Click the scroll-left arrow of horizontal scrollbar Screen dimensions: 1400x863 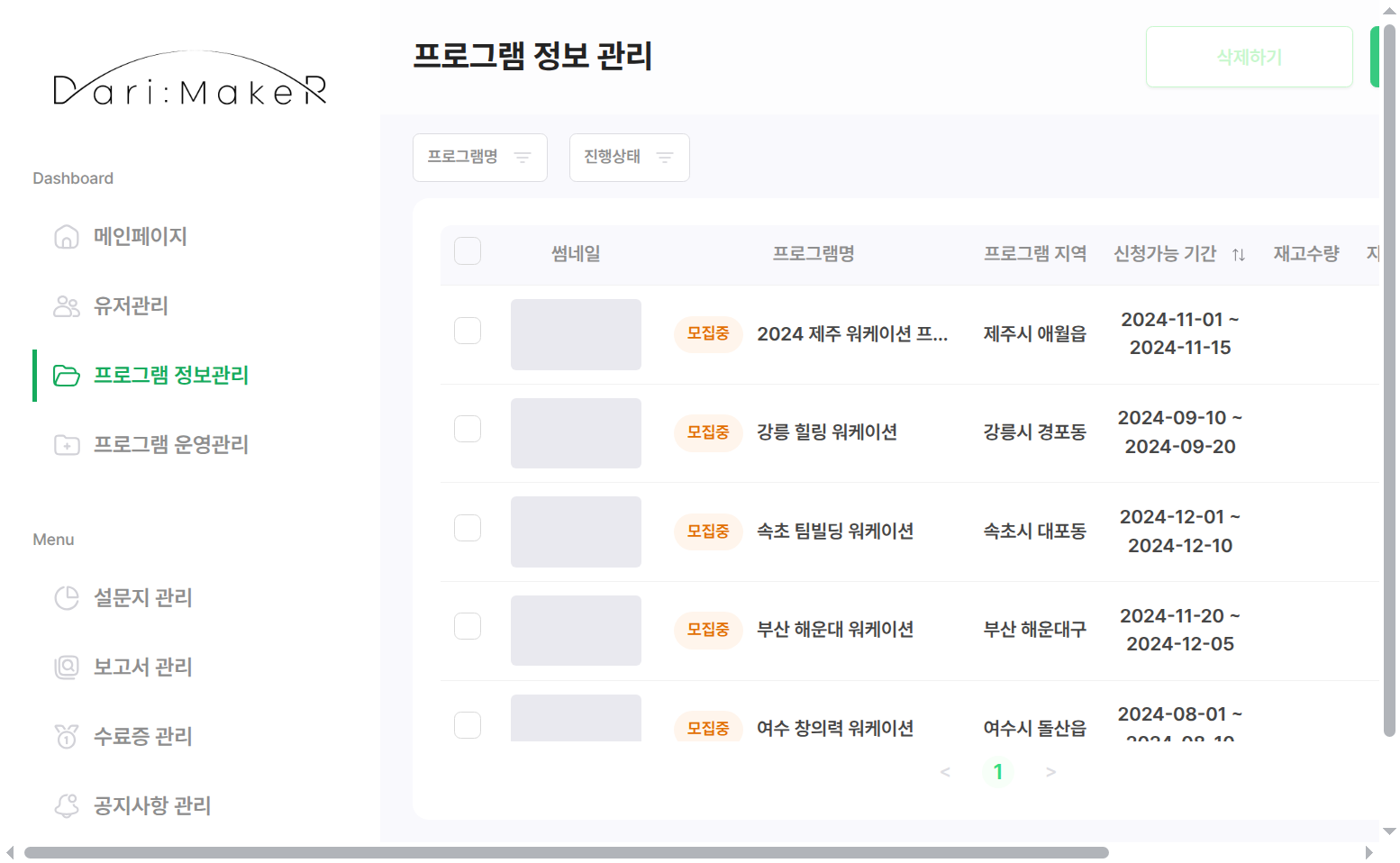(10, 852)
